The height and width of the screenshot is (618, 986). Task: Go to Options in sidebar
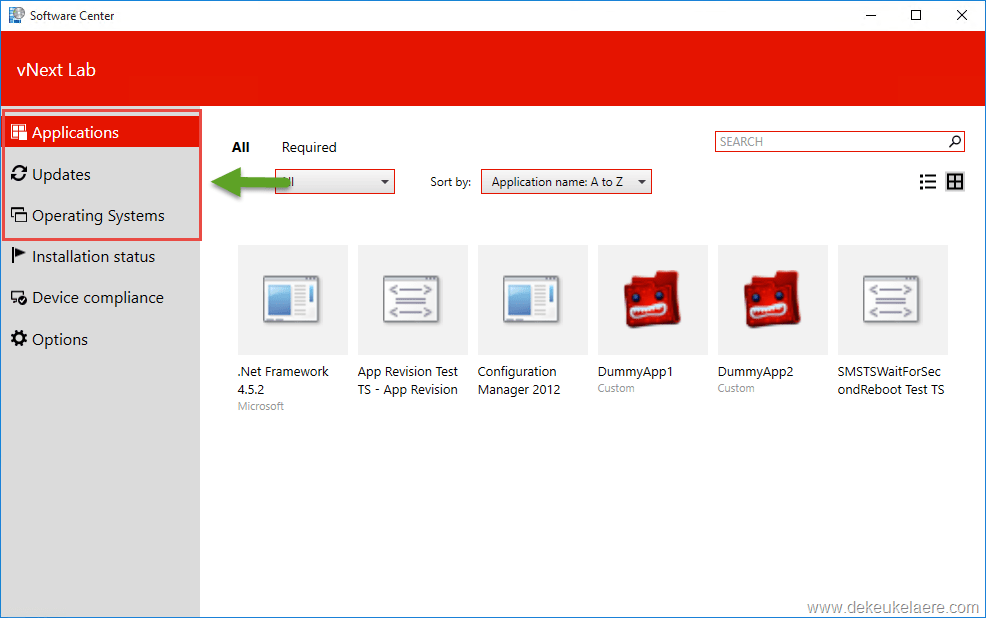point(101,339)
